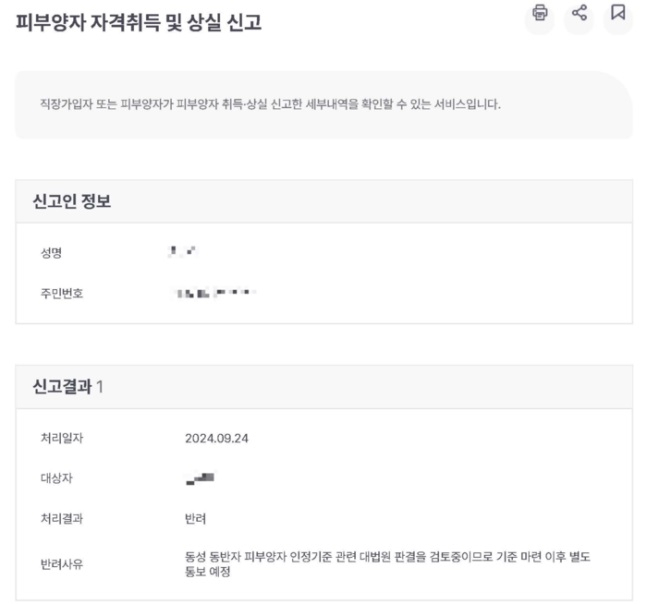This screenshot has width=647, height=604.
Task: Click the print icon
Action: coord(540,13)
